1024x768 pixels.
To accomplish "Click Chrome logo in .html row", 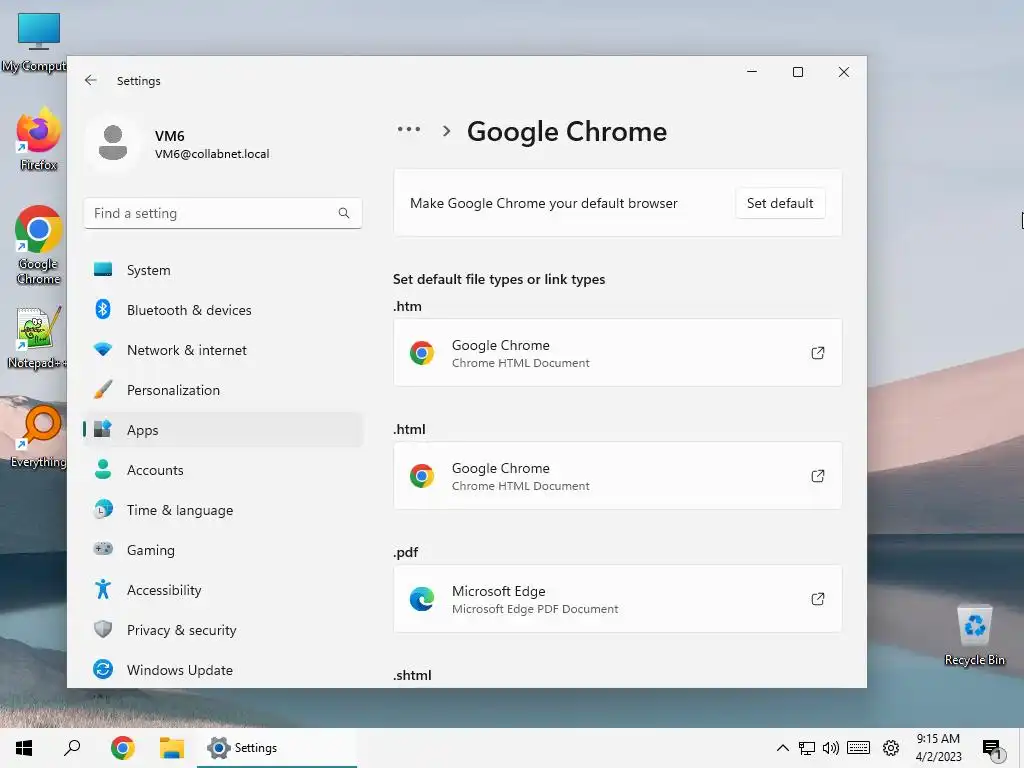I will coord(421,475).
